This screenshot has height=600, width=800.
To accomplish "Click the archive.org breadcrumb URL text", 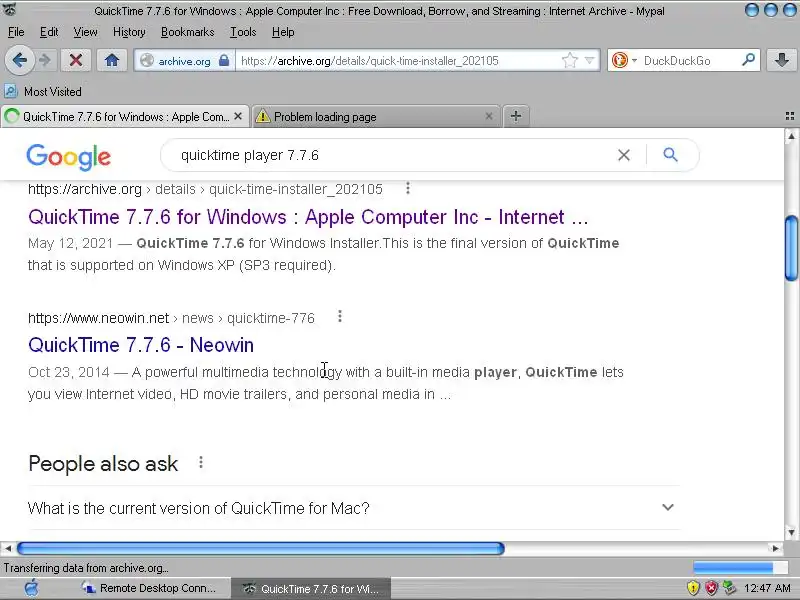I will [205, 189].
